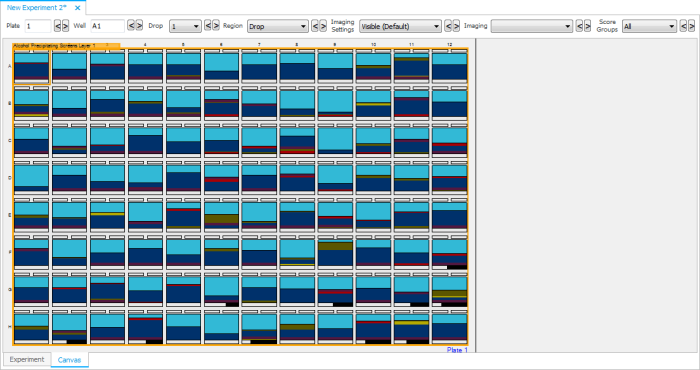Click next drop arrow button
This screenshot has height=370, width=700.
tap(216, 25)
